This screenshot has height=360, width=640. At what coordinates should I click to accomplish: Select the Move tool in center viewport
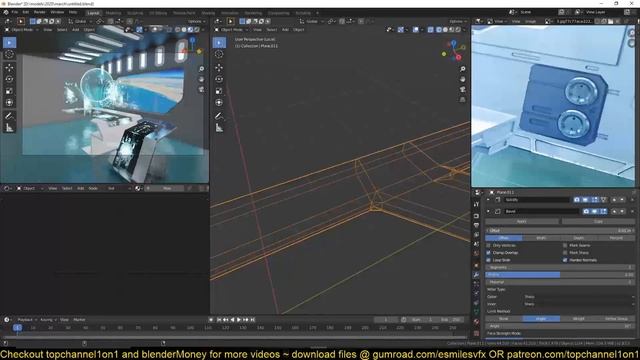(x=219, y=67)
